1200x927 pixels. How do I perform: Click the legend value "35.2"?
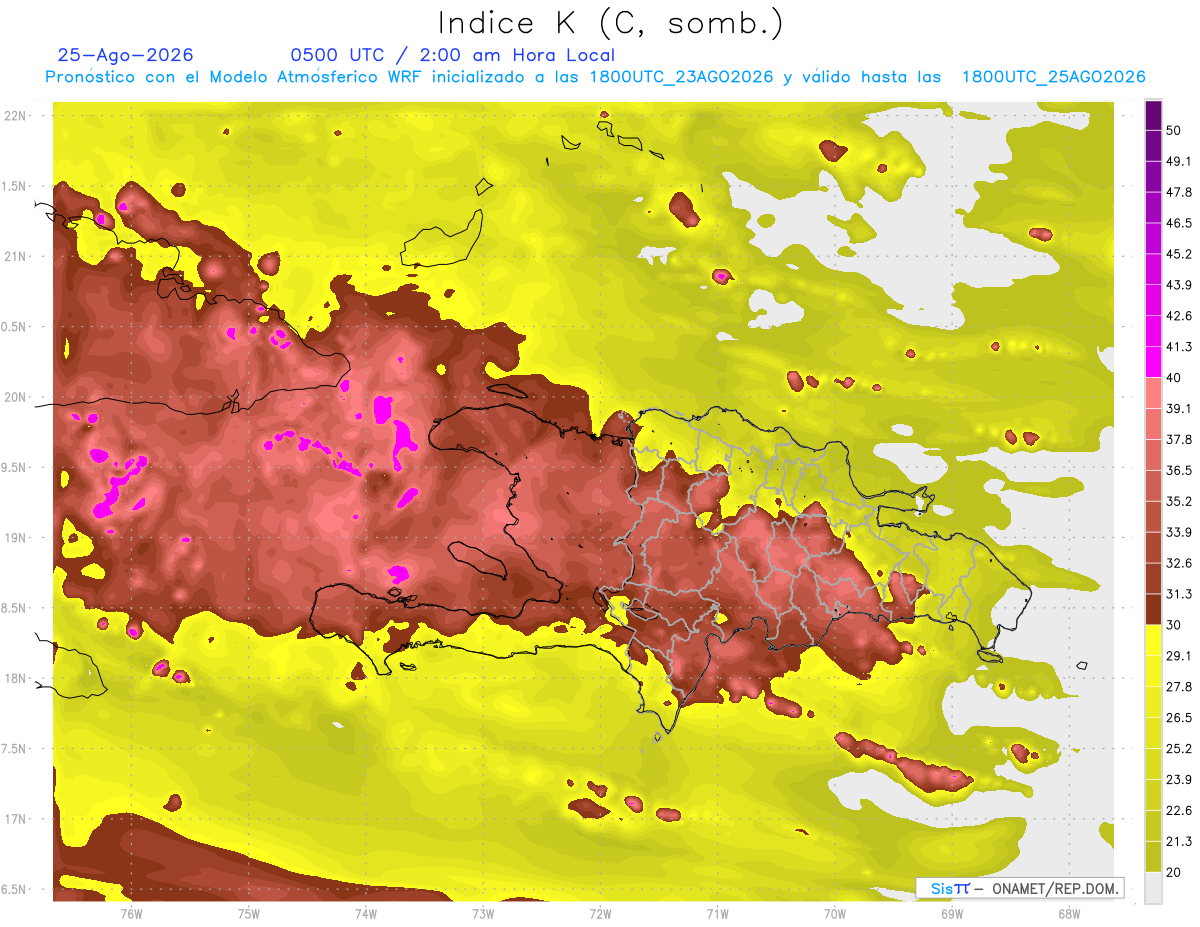[1179, 501]
